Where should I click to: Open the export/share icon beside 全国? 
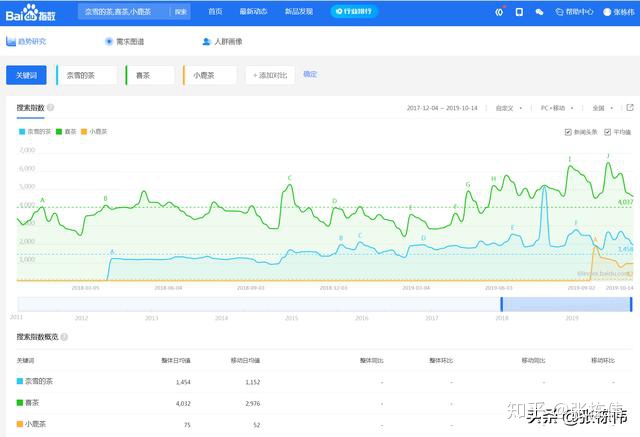(629, 107)
